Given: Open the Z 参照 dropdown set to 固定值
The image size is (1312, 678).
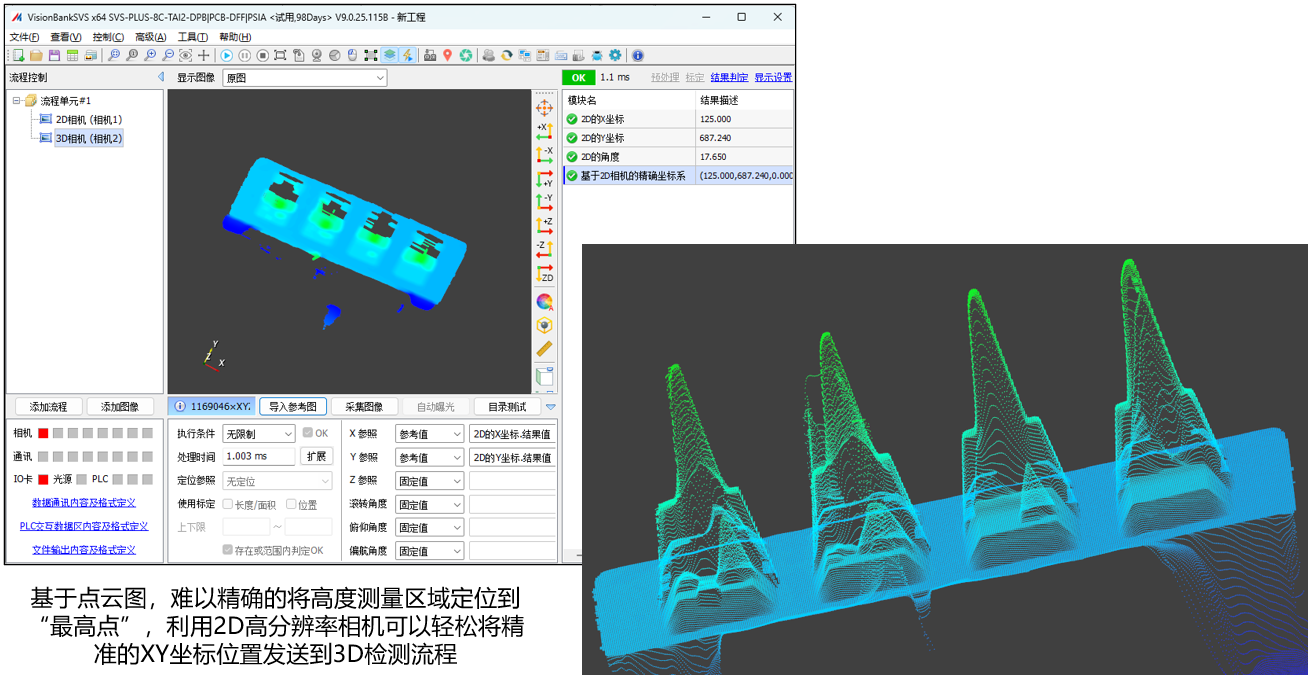Looking at the screenshot, I should 429,481.
